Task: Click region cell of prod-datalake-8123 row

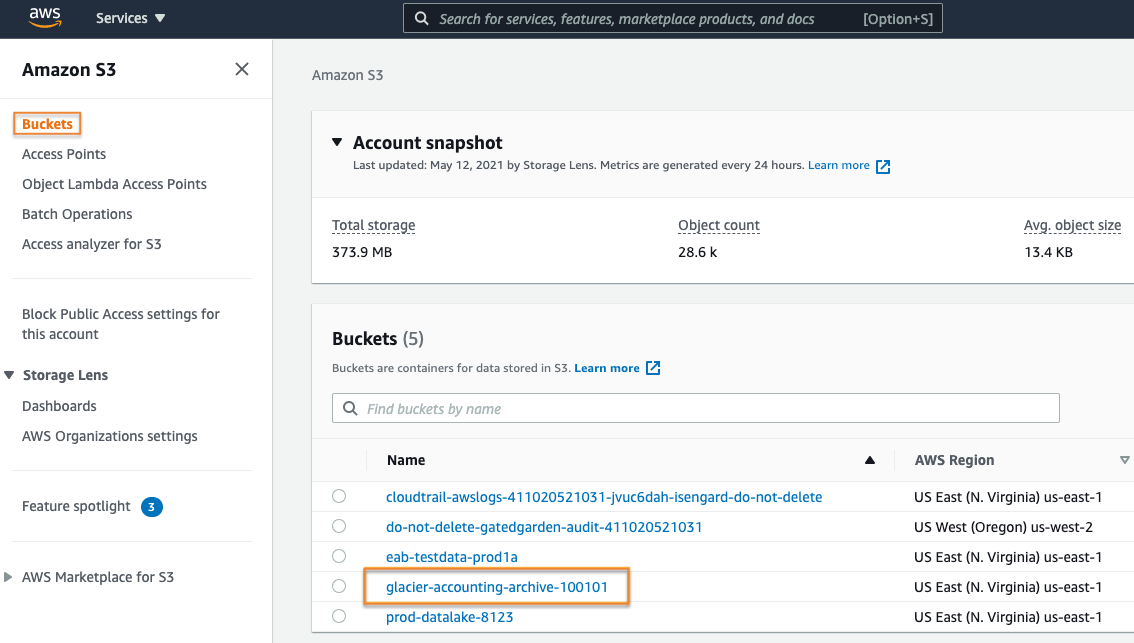Action: [1008, 617]
